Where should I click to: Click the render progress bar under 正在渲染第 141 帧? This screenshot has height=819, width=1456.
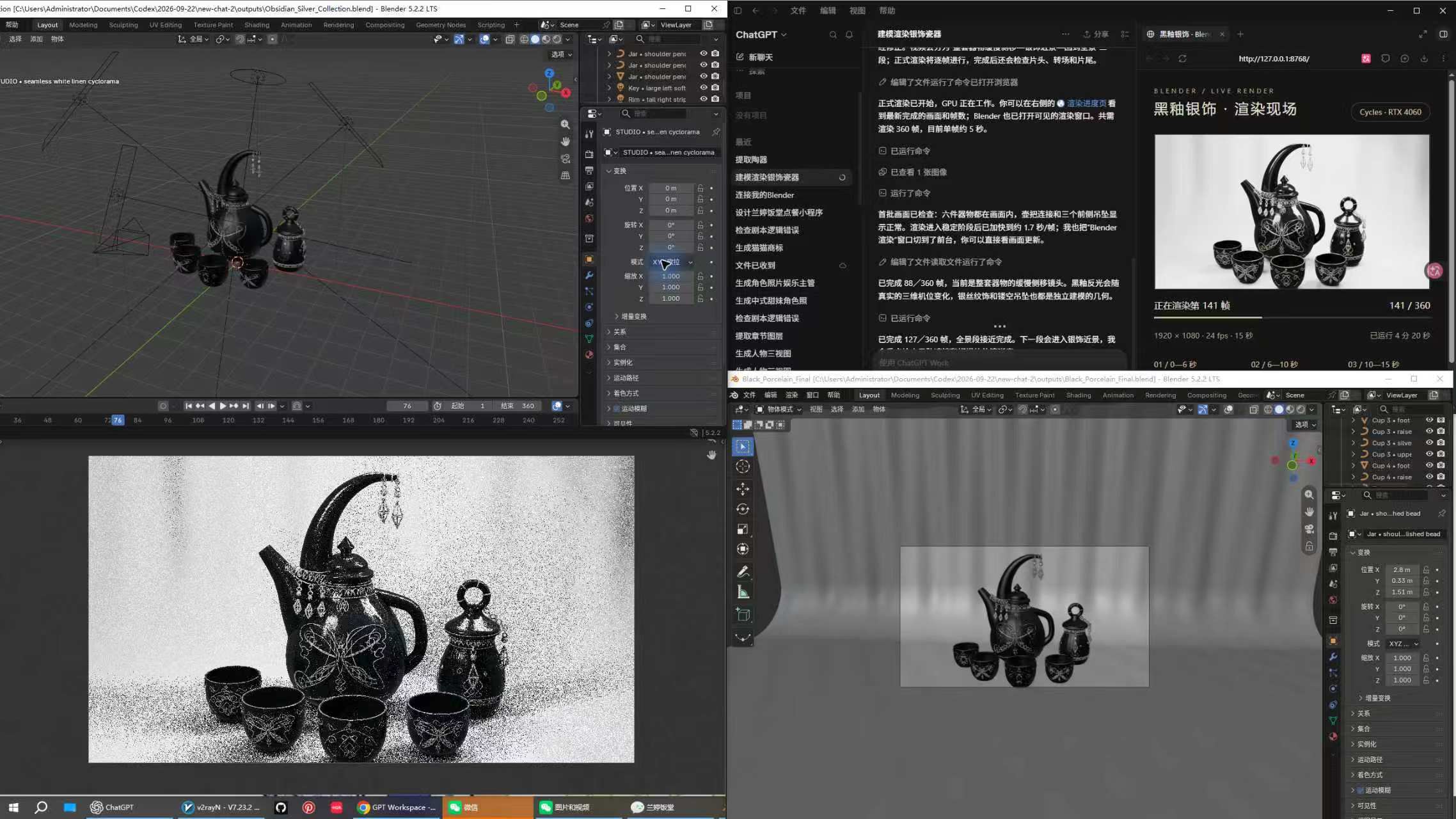(x=1292, y=317)
